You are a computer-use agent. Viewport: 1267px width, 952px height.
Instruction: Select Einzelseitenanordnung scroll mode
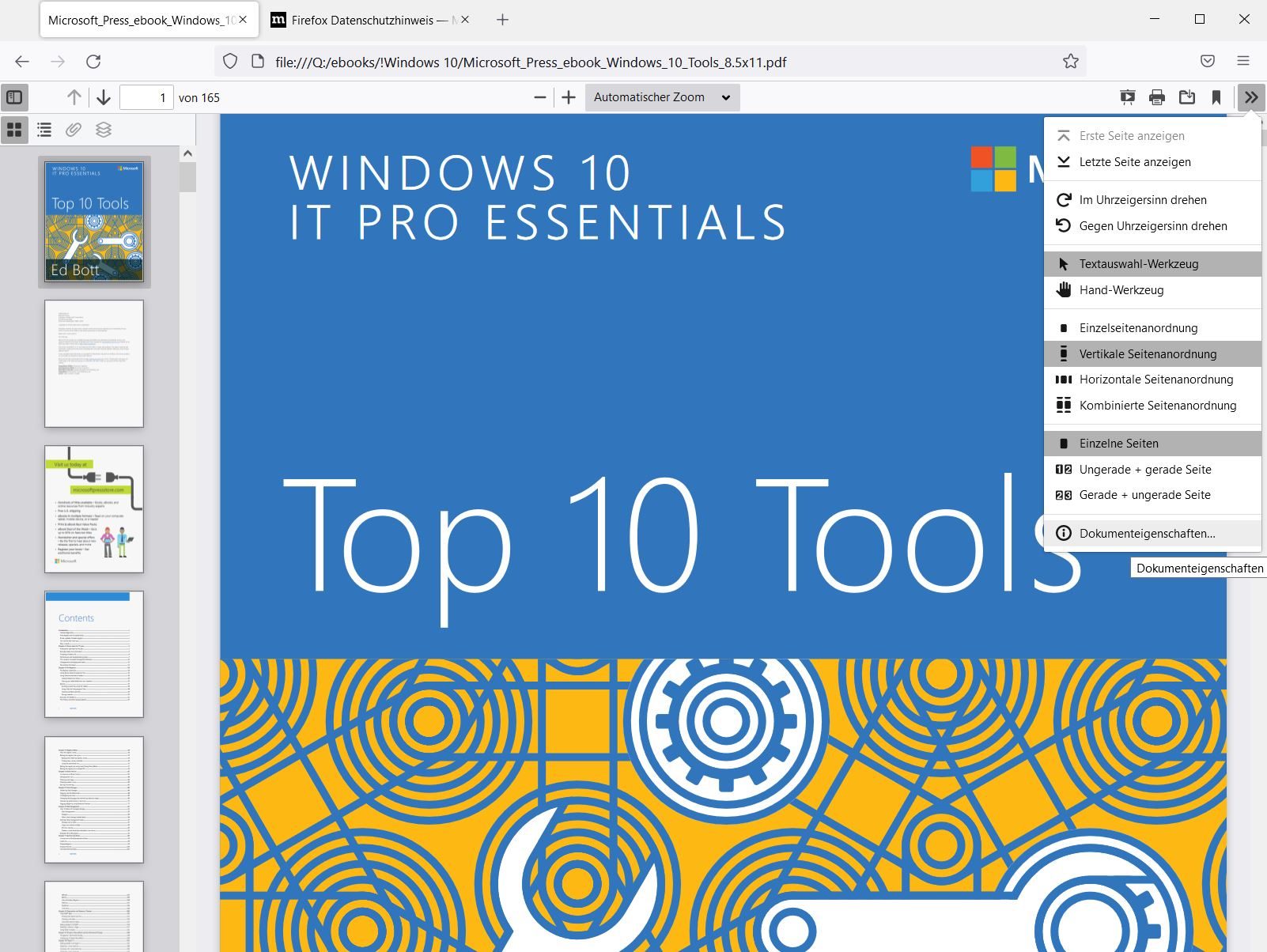pyautogui.click(x=1152, y=328)
